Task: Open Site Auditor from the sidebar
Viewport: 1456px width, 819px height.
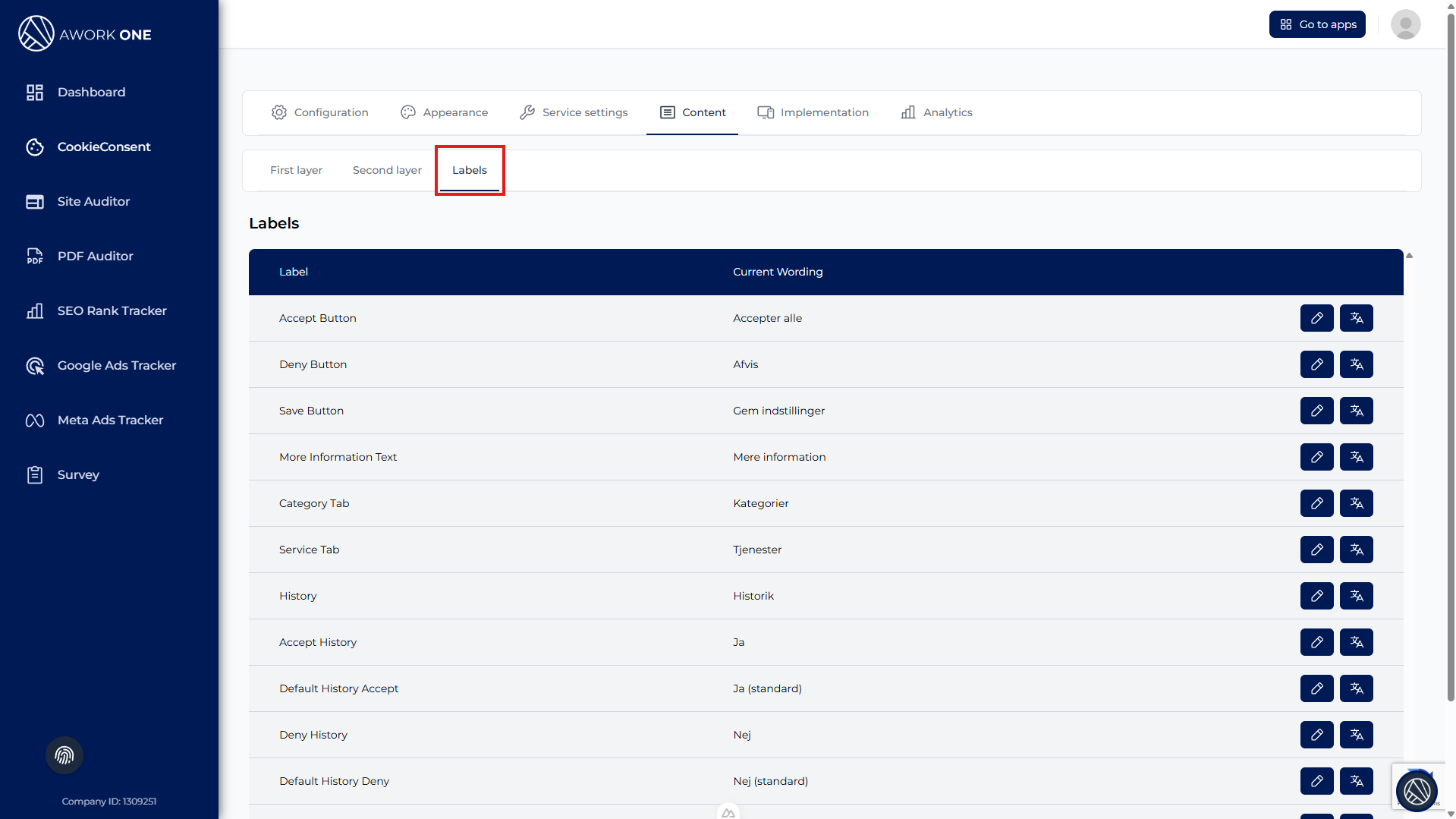Action: (93, 201)
